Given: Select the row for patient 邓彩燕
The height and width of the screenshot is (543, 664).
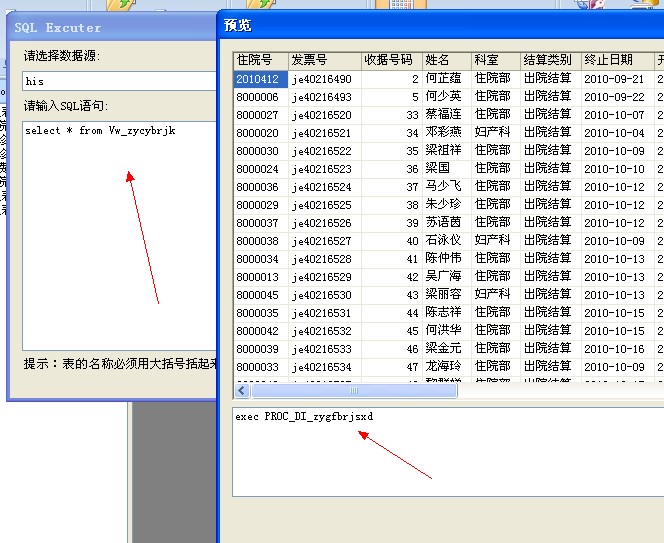Looking at the screenshot, I should pos(443,133).
